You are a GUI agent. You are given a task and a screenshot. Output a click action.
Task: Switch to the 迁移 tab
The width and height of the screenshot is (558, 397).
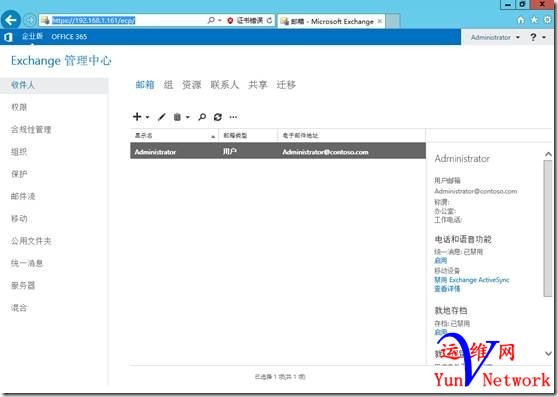[286, 85]
